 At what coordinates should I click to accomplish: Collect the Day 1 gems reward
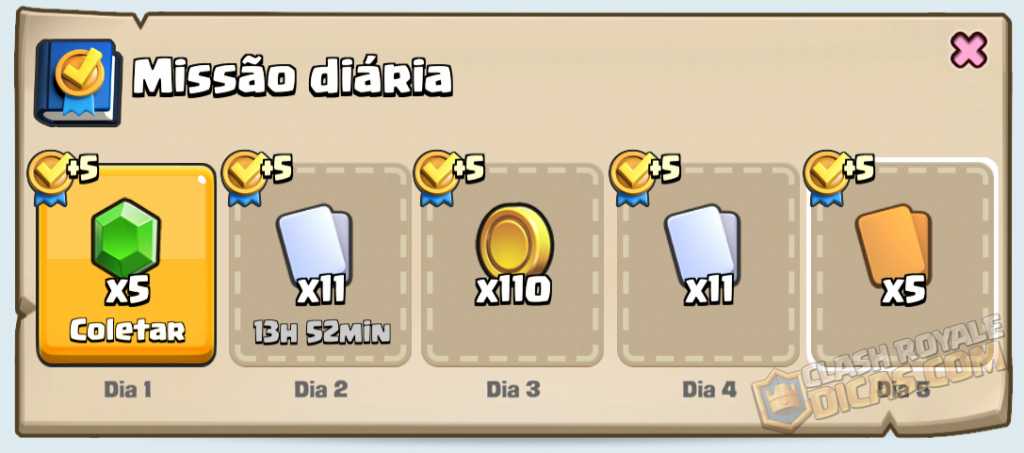point(127,331)
